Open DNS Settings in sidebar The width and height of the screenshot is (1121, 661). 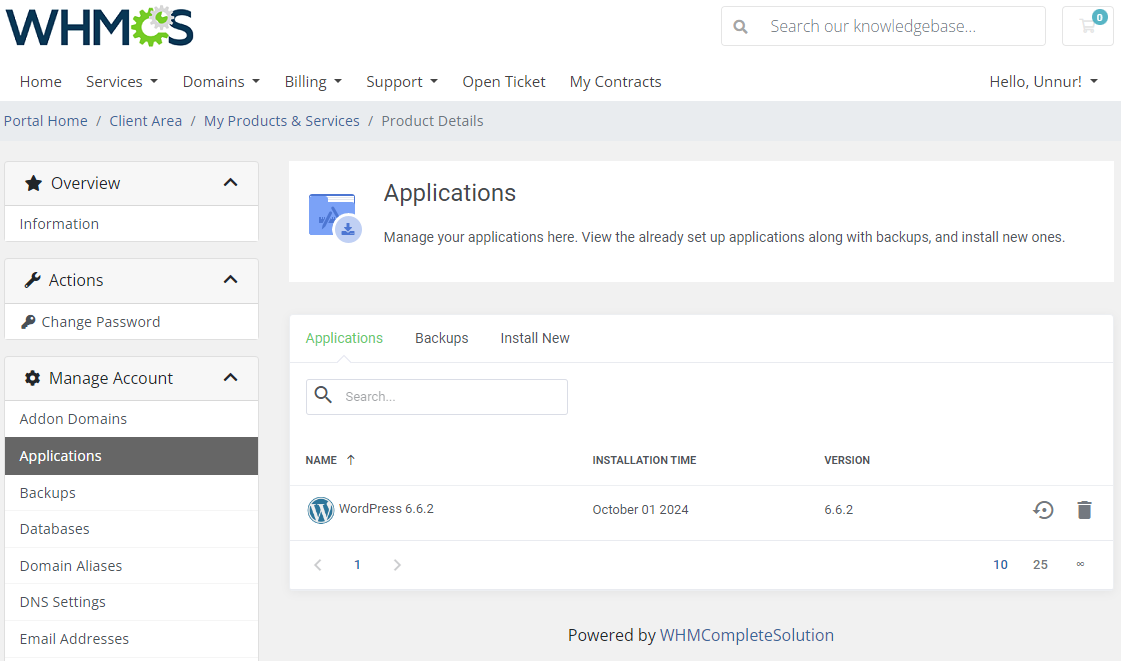coord(132,602)
